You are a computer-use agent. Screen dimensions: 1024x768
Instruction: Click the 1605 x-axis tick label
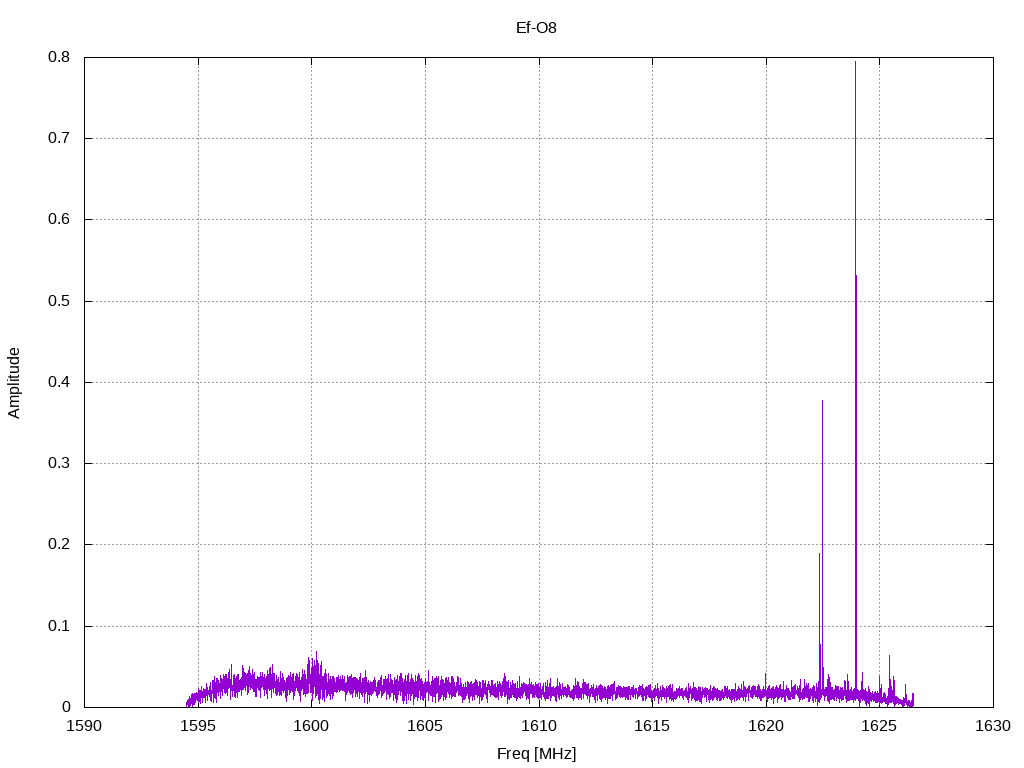pos(425,726)
